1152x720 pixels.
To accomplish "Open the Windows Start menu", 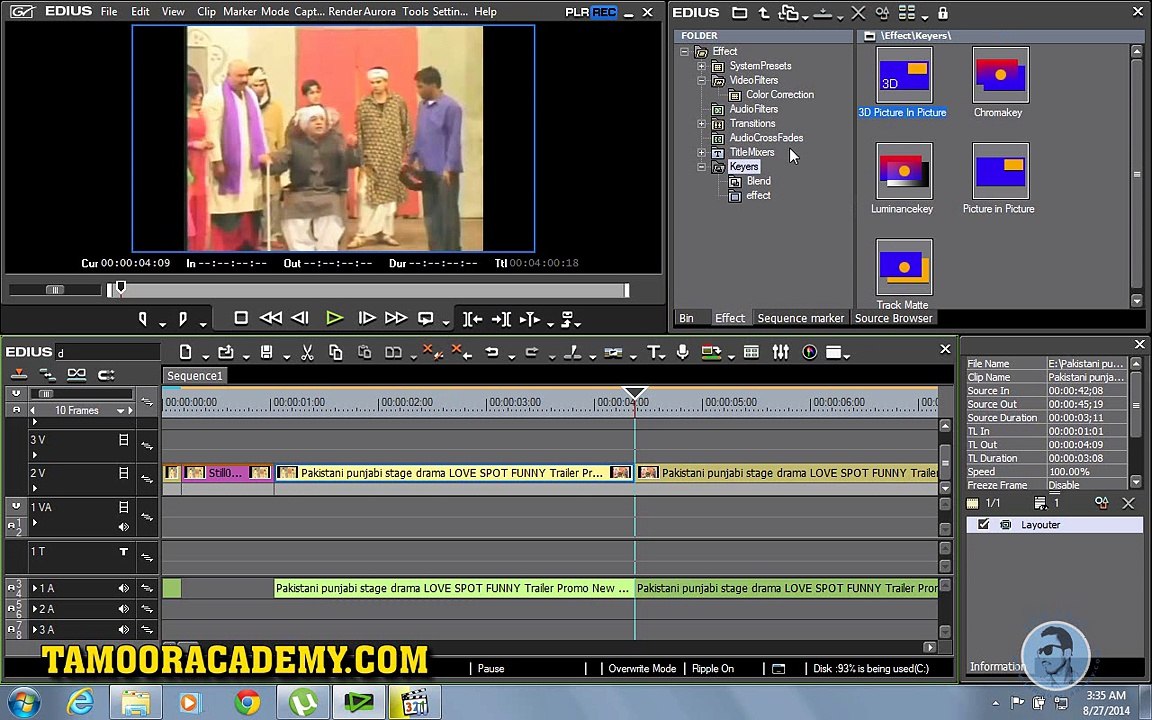I will tap(23, 703).
